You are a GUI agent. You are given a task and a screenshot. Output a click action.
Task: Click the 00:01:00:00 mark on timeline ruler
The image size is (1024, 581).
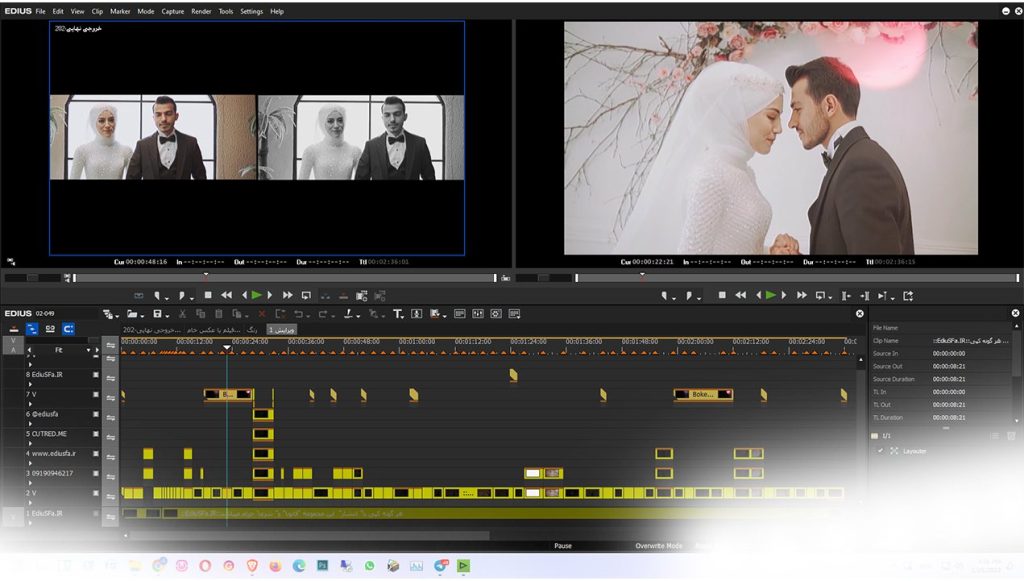417,341
